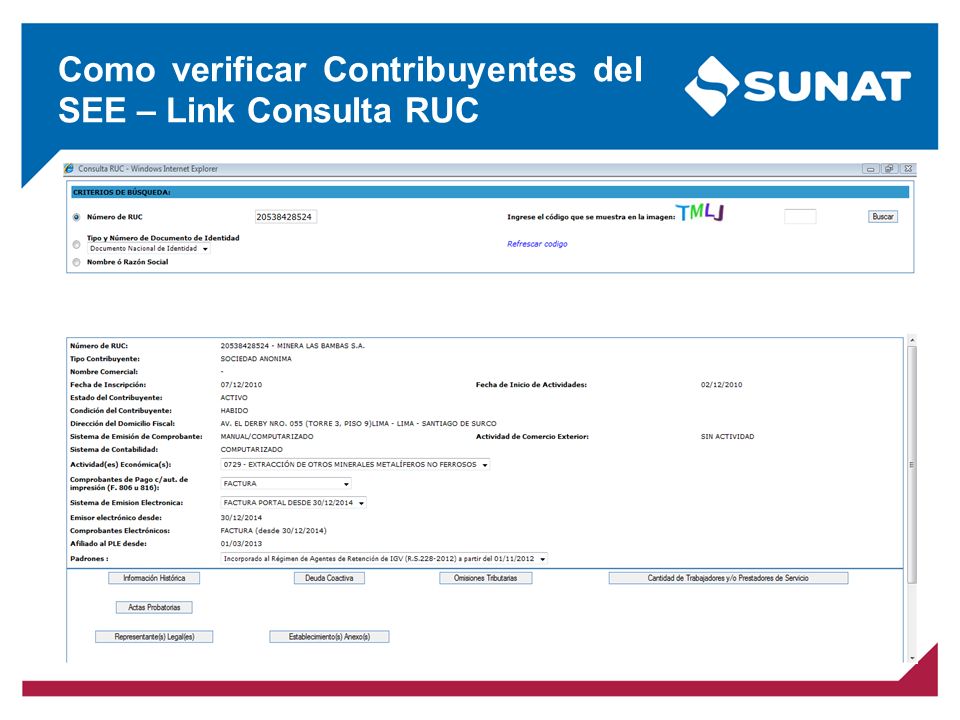Viewport: 960px width, 720px height.
Task: Restore the Consulta RUC window
Action: pyautogui.click(x=889, y=169)
